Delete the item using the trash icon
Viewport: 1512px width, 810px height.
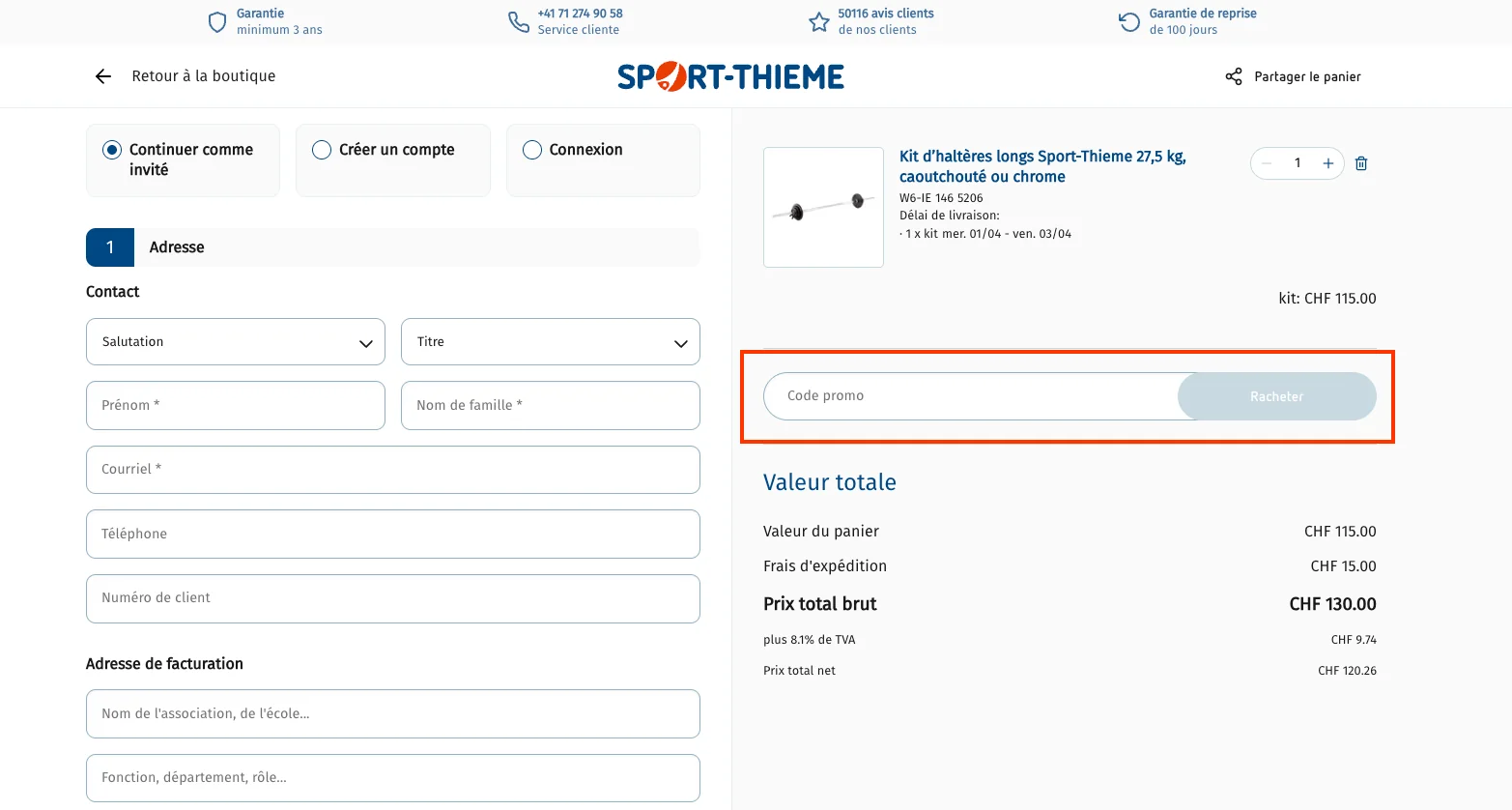[1360, 163]
